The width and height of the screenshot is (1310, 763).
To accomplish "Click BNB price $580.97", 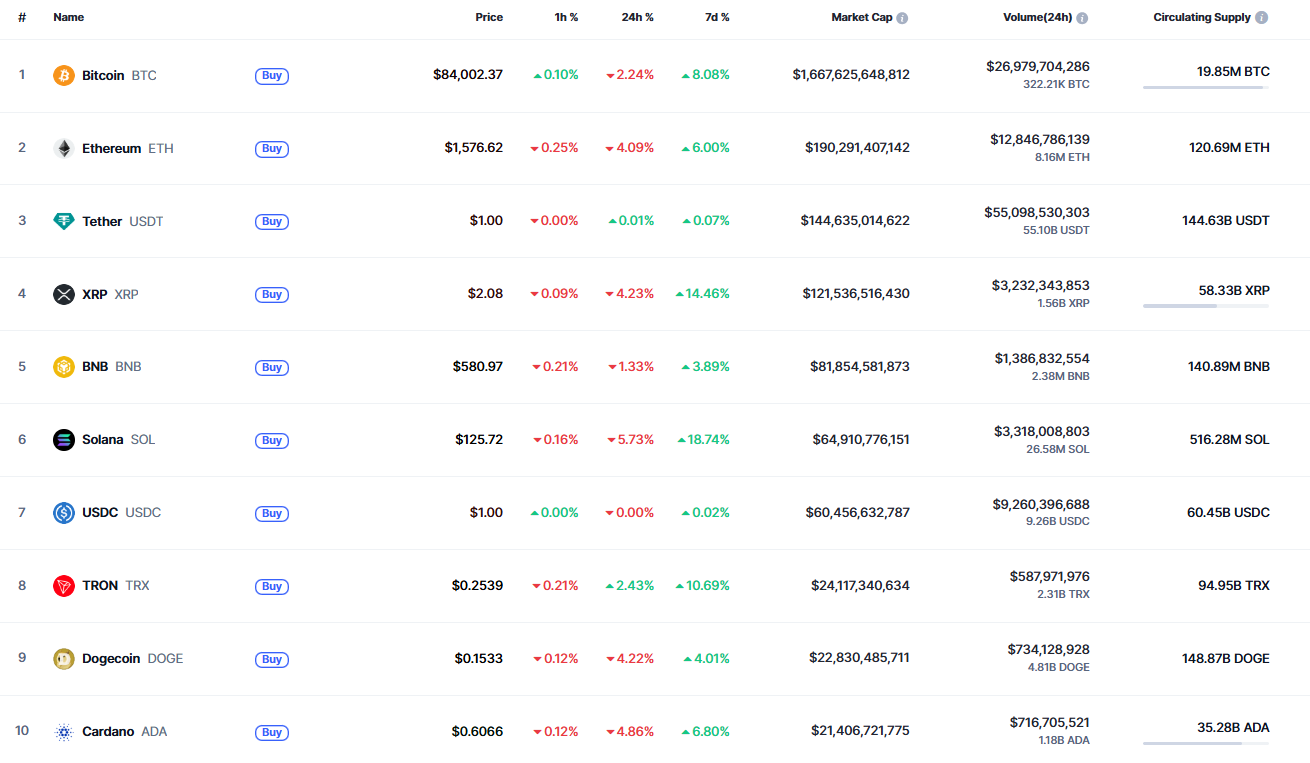I will point(478,367).
